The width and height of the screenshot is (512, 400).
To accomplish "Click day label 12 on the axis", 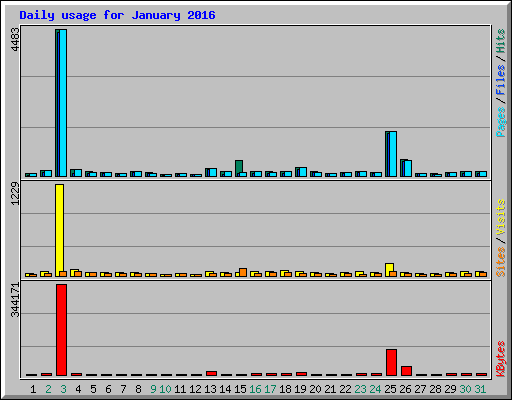I will 195,389.
